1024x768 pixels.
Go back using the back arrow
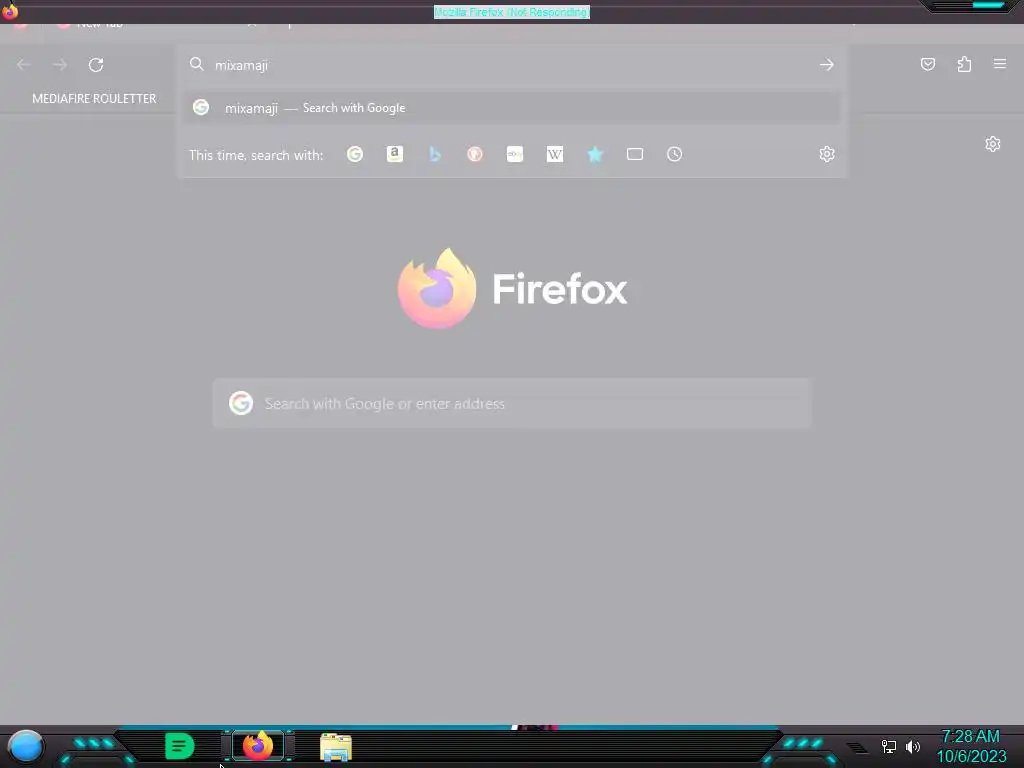(24, 65)
